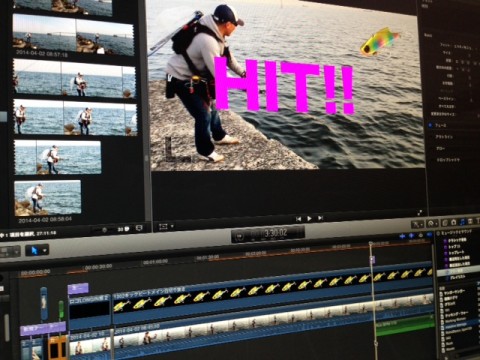Open the enhancements magic wand menu
The width and height of the screenshot is (480, 360).
point(417,224)
